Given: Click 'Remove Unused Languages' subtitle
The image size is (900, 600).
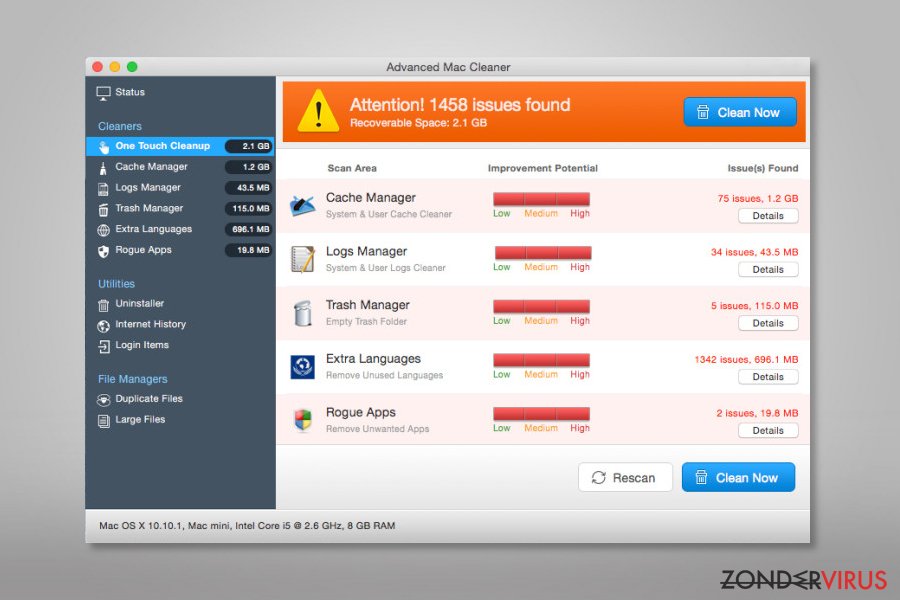Looking at the screenshot, I should click(385, 376).
